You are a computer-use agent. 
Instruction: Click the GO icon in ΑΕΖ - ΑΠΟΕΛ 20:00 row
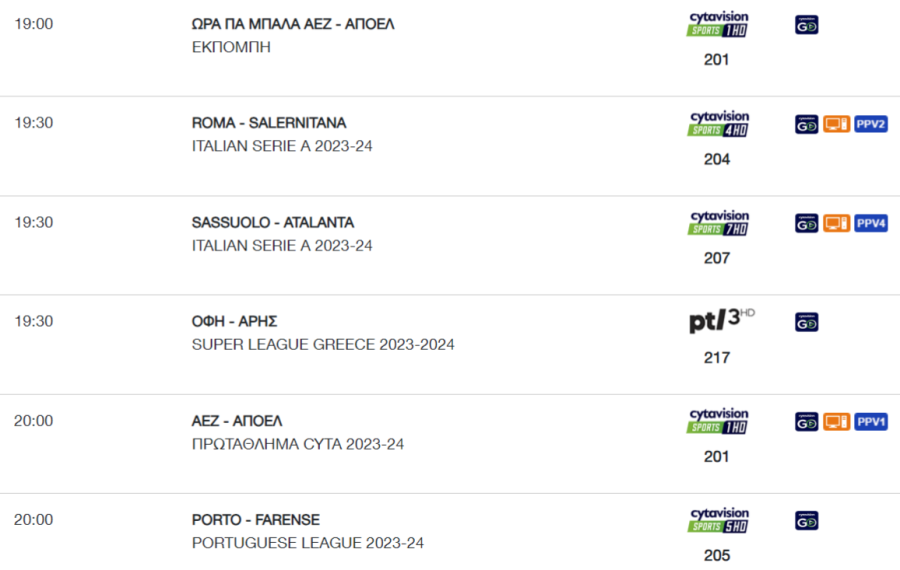tap(806, 422)
